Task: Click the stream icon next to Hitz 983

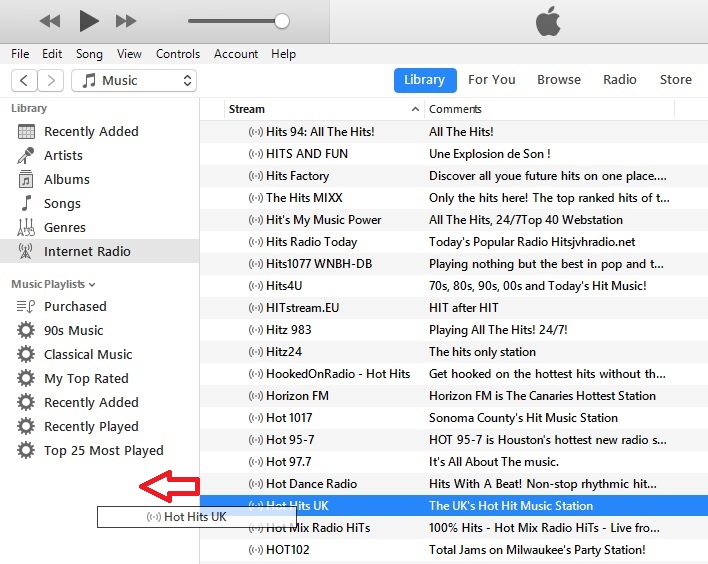Action: [x=256, y=330]
